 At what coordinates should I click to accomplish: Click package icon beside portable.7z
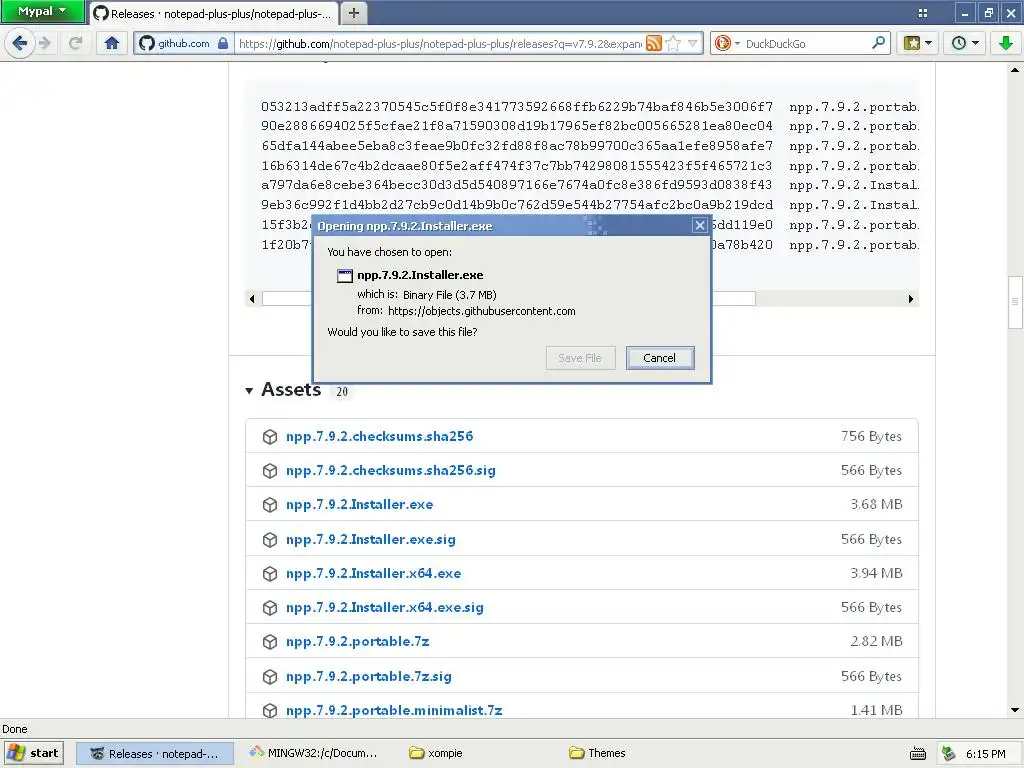tap(270, 642)
